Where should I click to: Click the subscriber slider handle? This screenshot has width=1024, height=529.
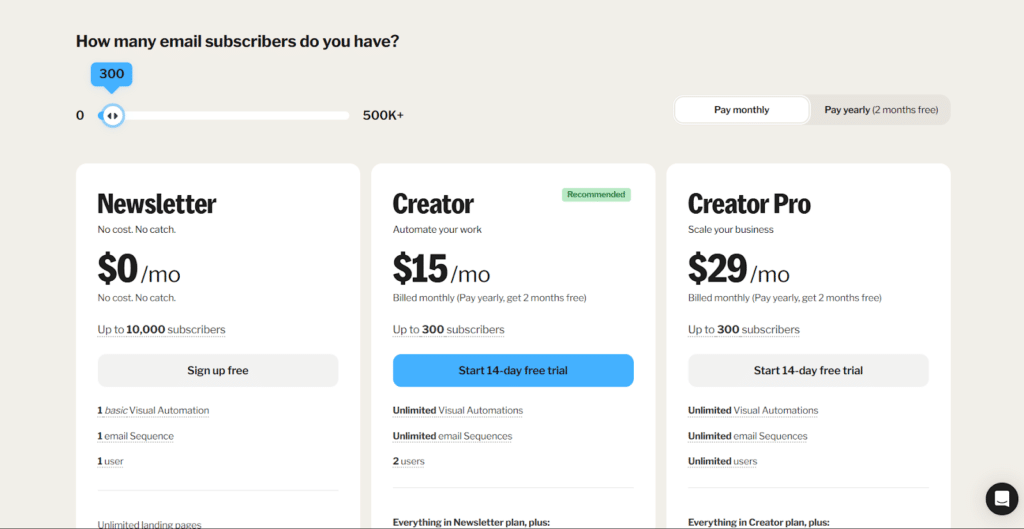pos(113,116)
